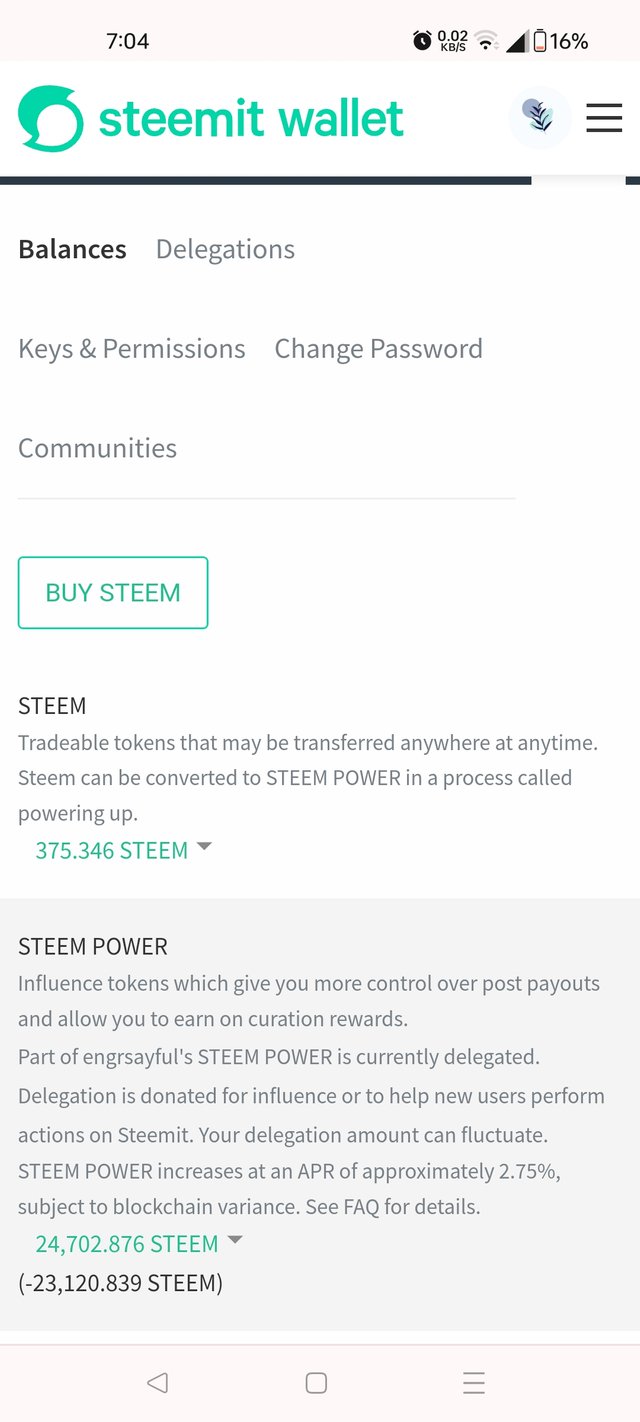The image size is (640, 1422).
Task: Open the Keys & Permissions tab
Action: coord(132,349)
